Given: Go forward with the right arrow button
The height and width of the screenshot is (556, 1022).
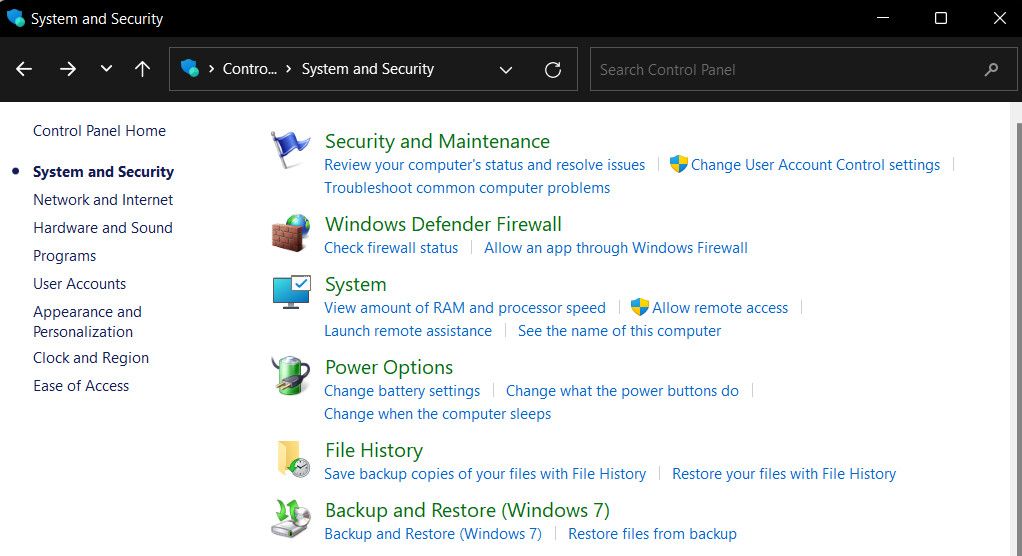Looking at the screenshot, I should click(68, 69).
